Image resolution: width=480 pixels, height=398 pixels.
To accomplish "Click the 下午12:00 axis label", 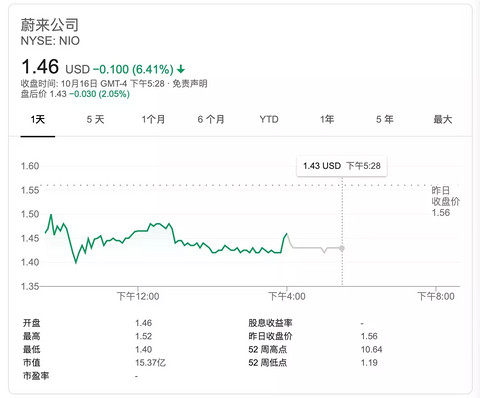I will pyautogui.click(x=138, y=296).
